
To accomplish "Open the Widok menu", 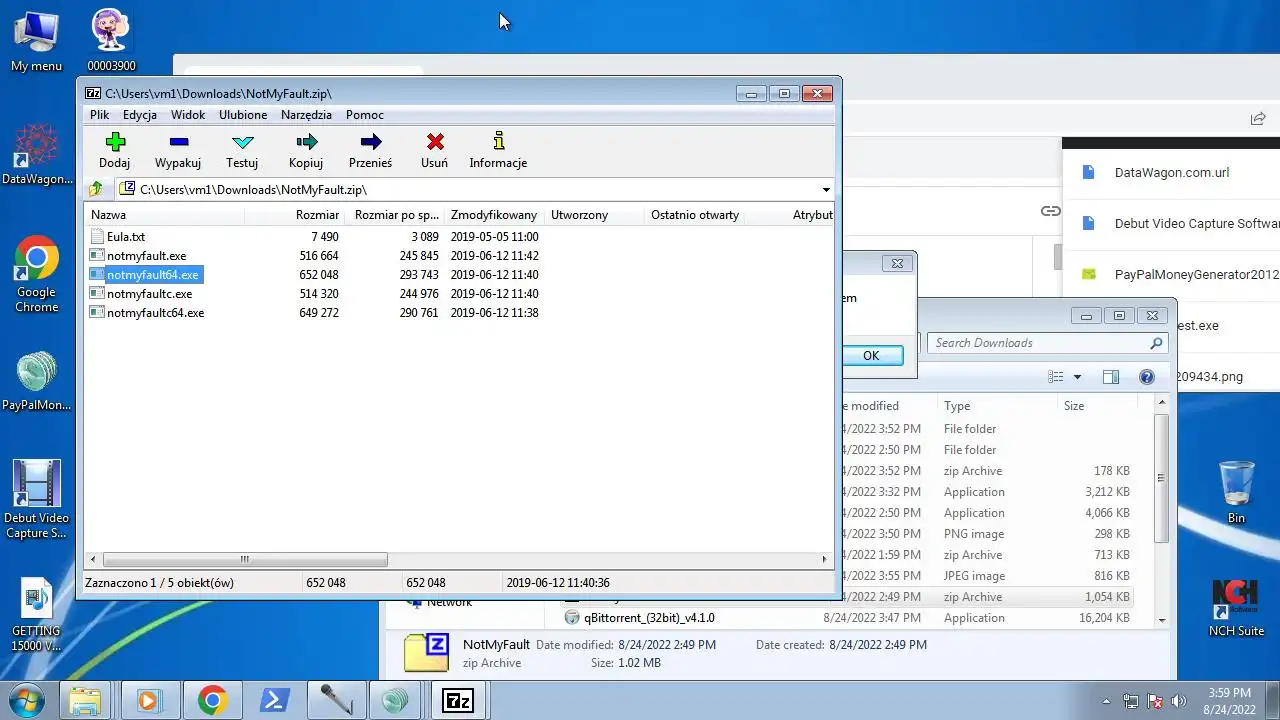I will (x=188, y=115).
